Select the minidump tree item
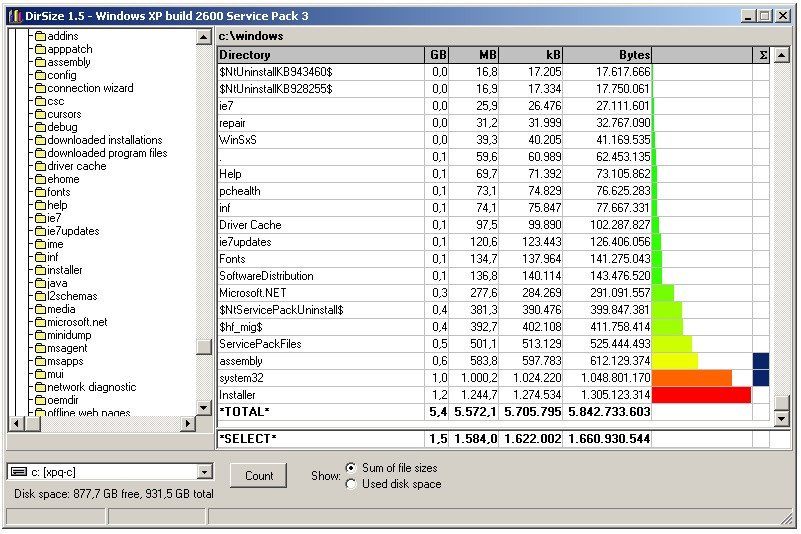 (69, 335)
